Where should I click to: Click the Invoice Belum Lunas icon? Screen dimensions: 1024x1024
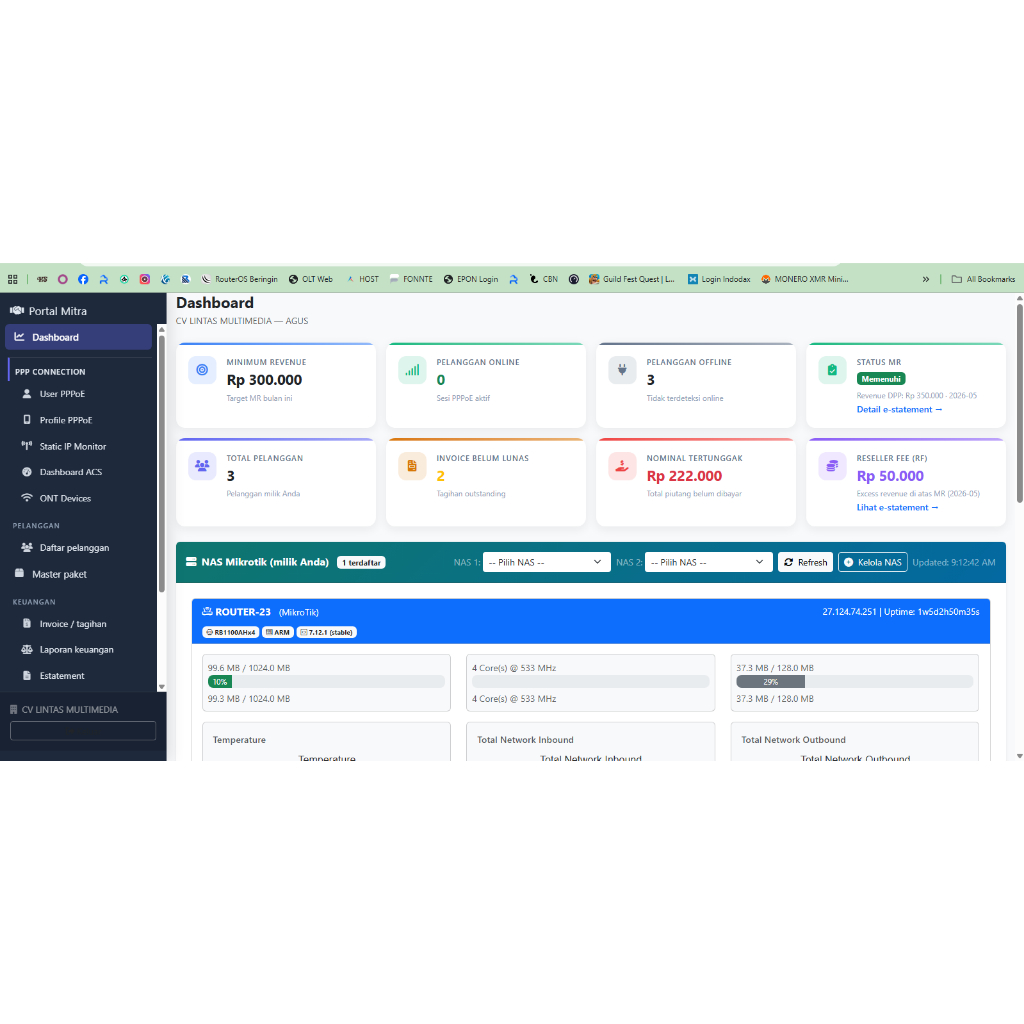tap(412, 466)
